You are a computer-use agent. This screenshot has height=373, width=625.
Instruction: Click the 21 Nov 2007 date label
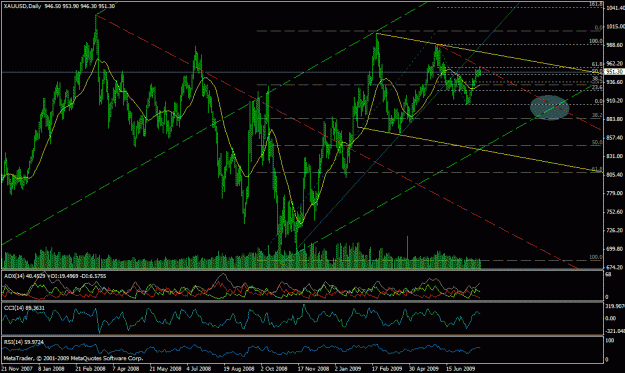17,369
